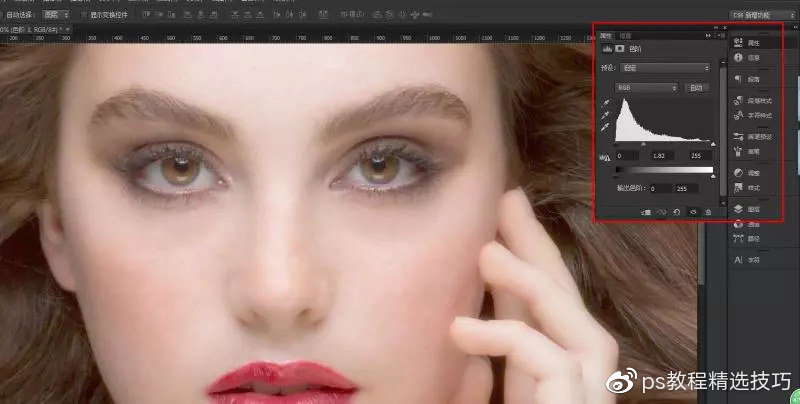Toggle adjustment layer visibility eye icon
The width and height of the screenshot is (800, 404).
pos(693,212)
